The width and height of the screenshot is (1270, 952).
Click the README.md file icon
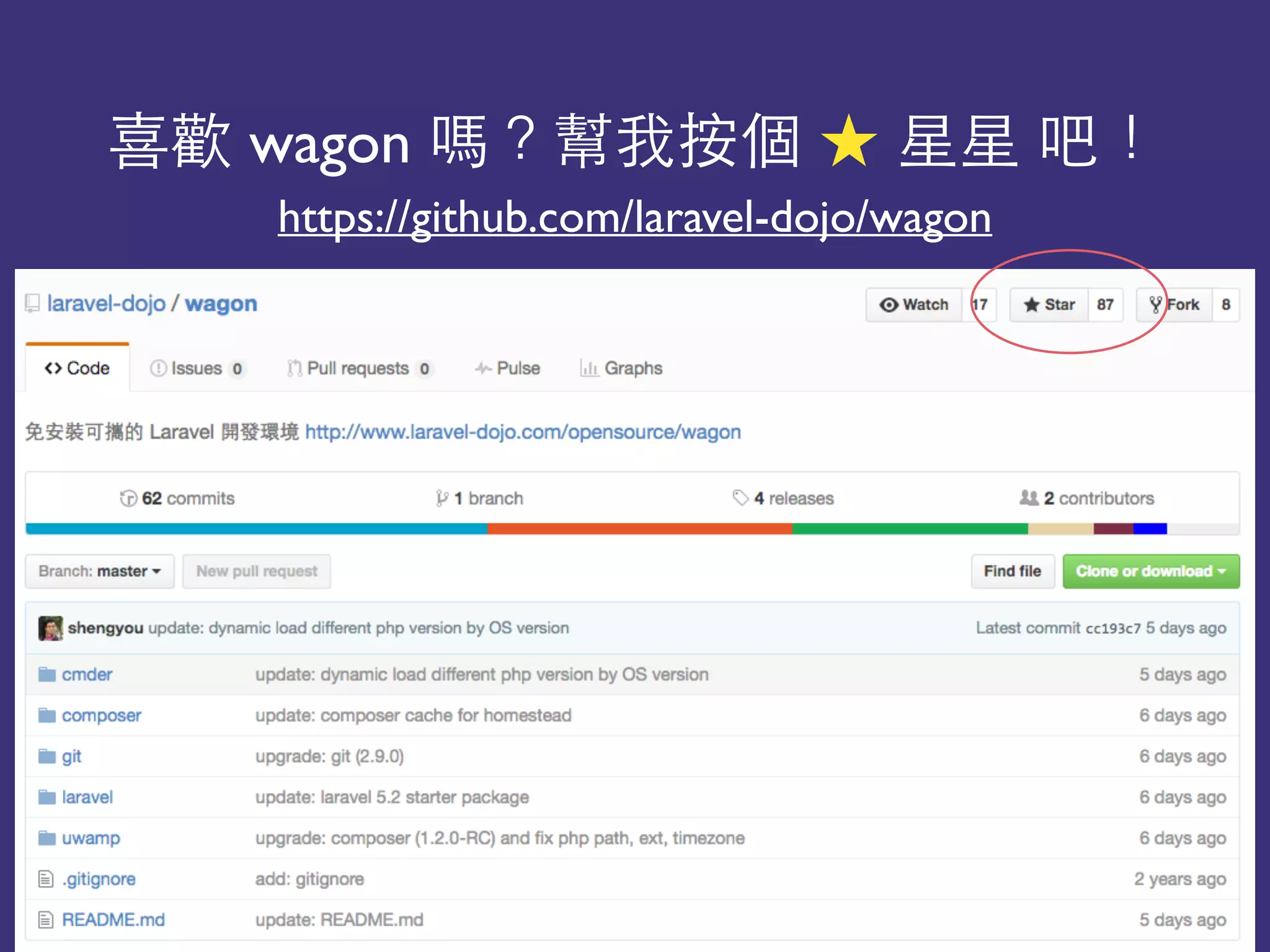point(46,920)
